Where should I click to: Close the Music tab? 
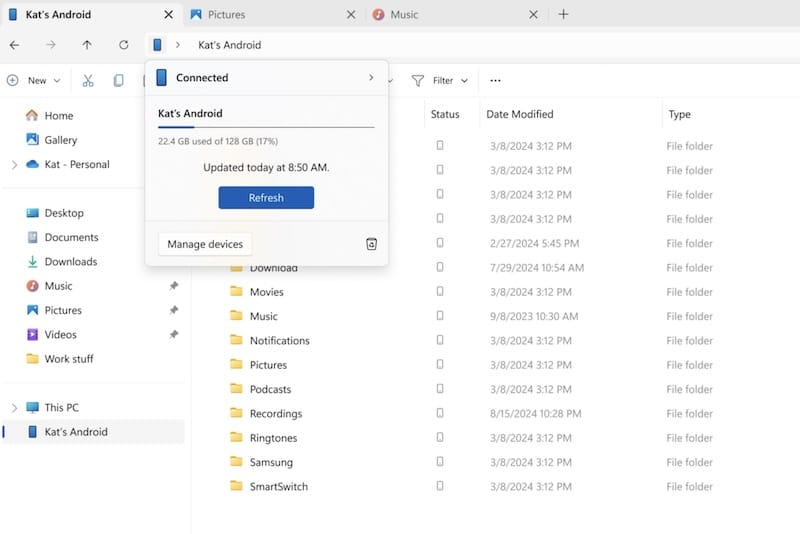533,15
